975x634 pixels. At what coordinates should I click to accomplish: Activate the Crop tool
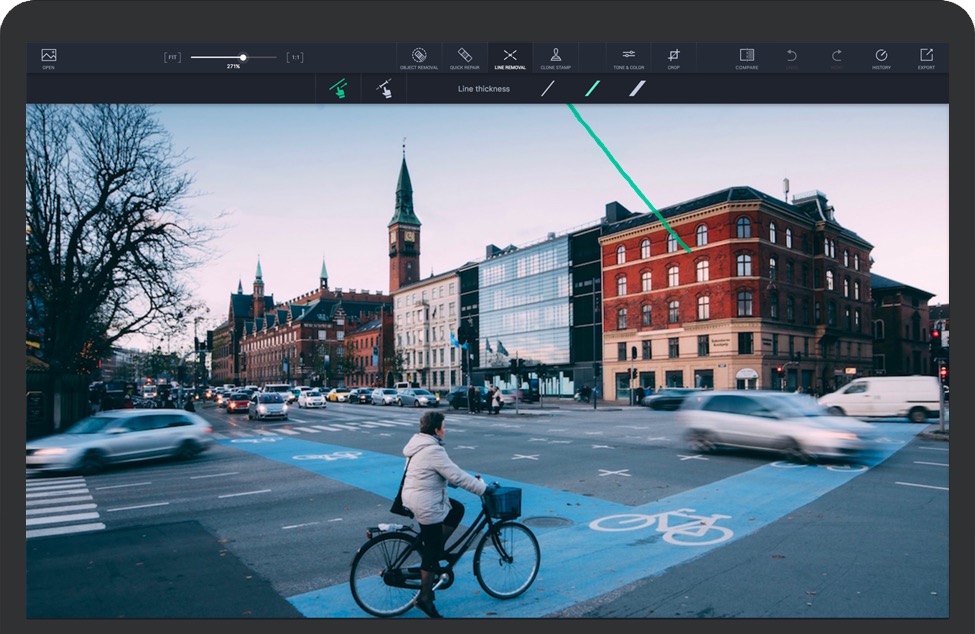673,57
